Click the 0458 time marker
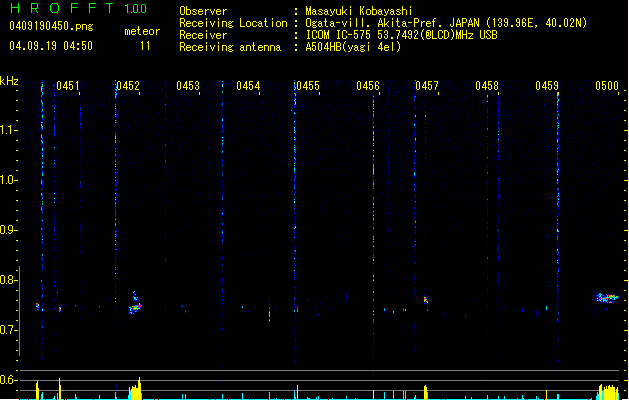This screenshot has width=629, height=400. click(x=487, y=86)
